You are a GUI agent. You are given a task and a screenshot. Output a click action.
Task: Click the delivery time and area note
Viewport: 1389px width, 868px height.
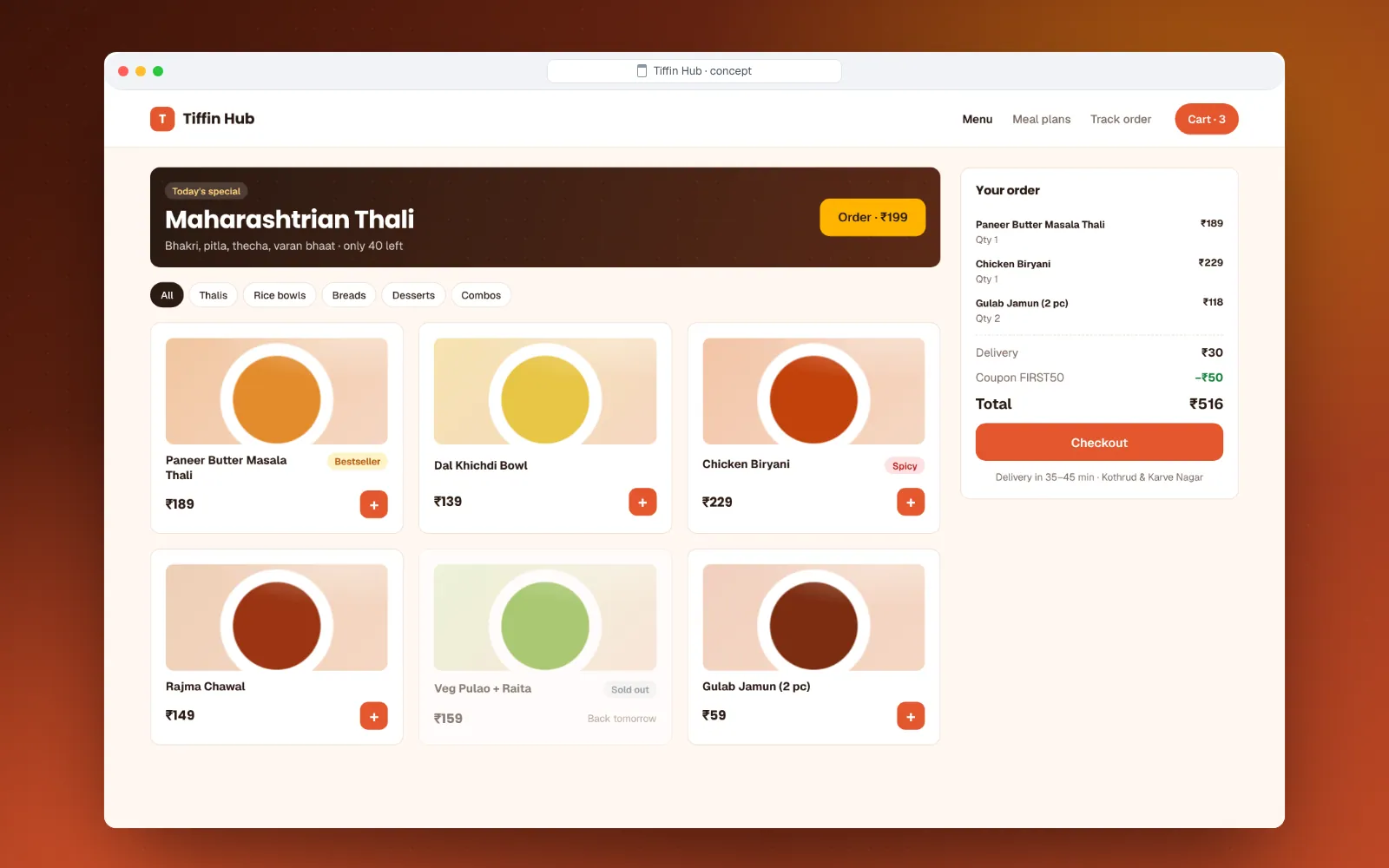(x=1099, y=477)
